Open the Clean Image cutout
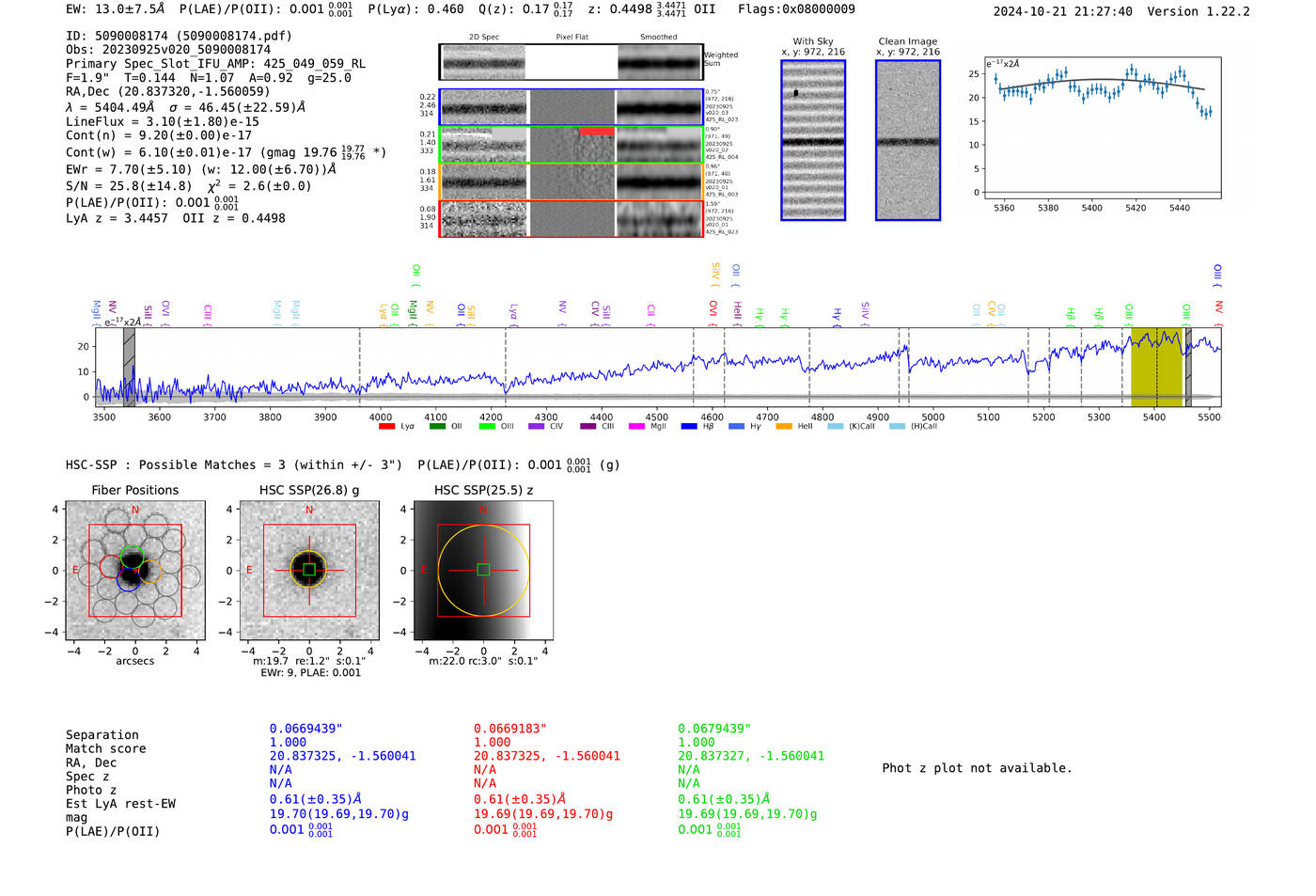 coord(908,140)
